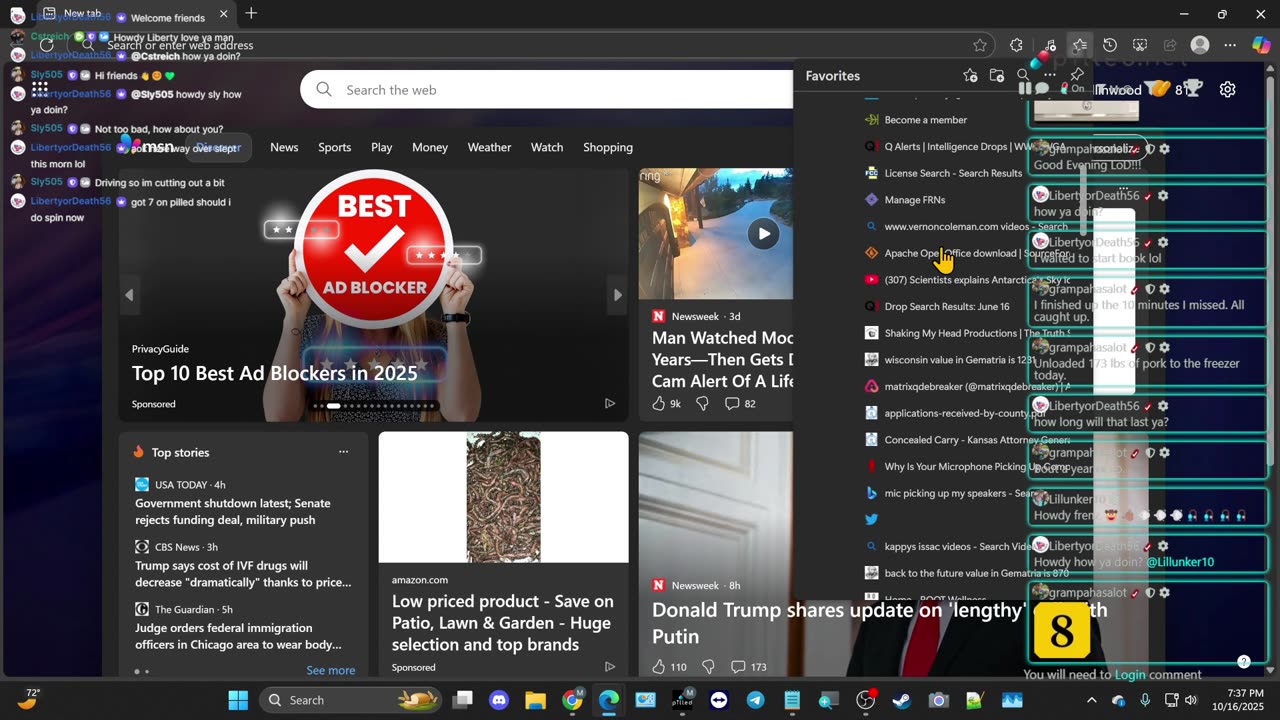The image size is (1280, 720).
Task: Open Government shutdown latest headline
Action: [x=233, y=511]
